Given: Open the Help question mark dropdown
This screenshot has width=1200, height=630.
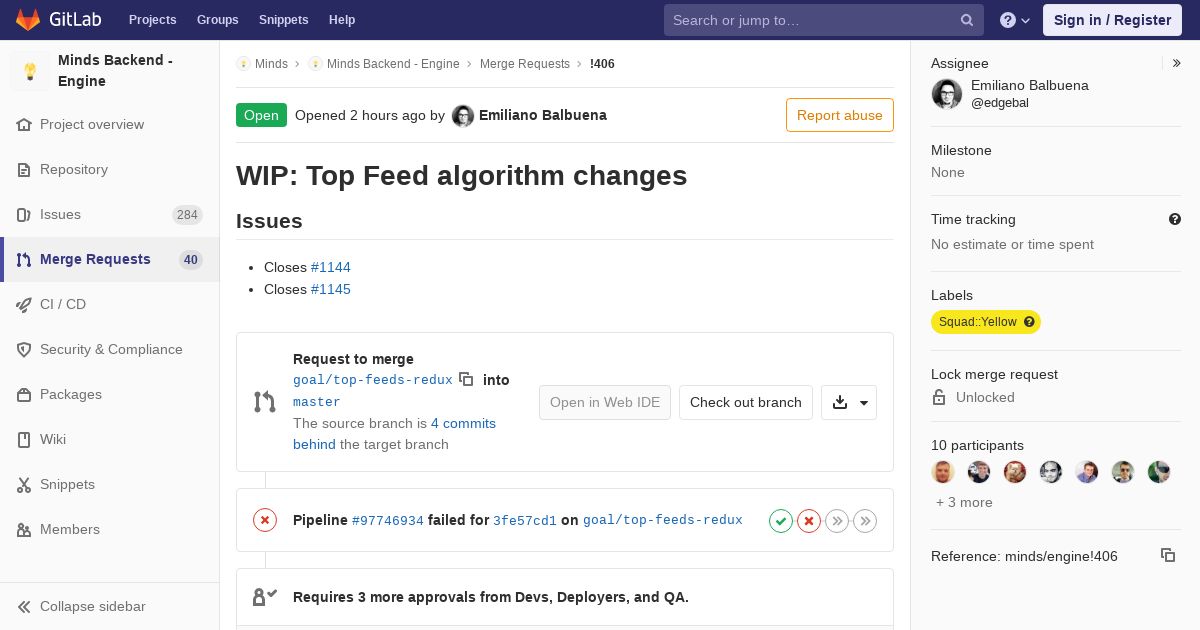Looking at the screenshot, I should pos(1015,20).
